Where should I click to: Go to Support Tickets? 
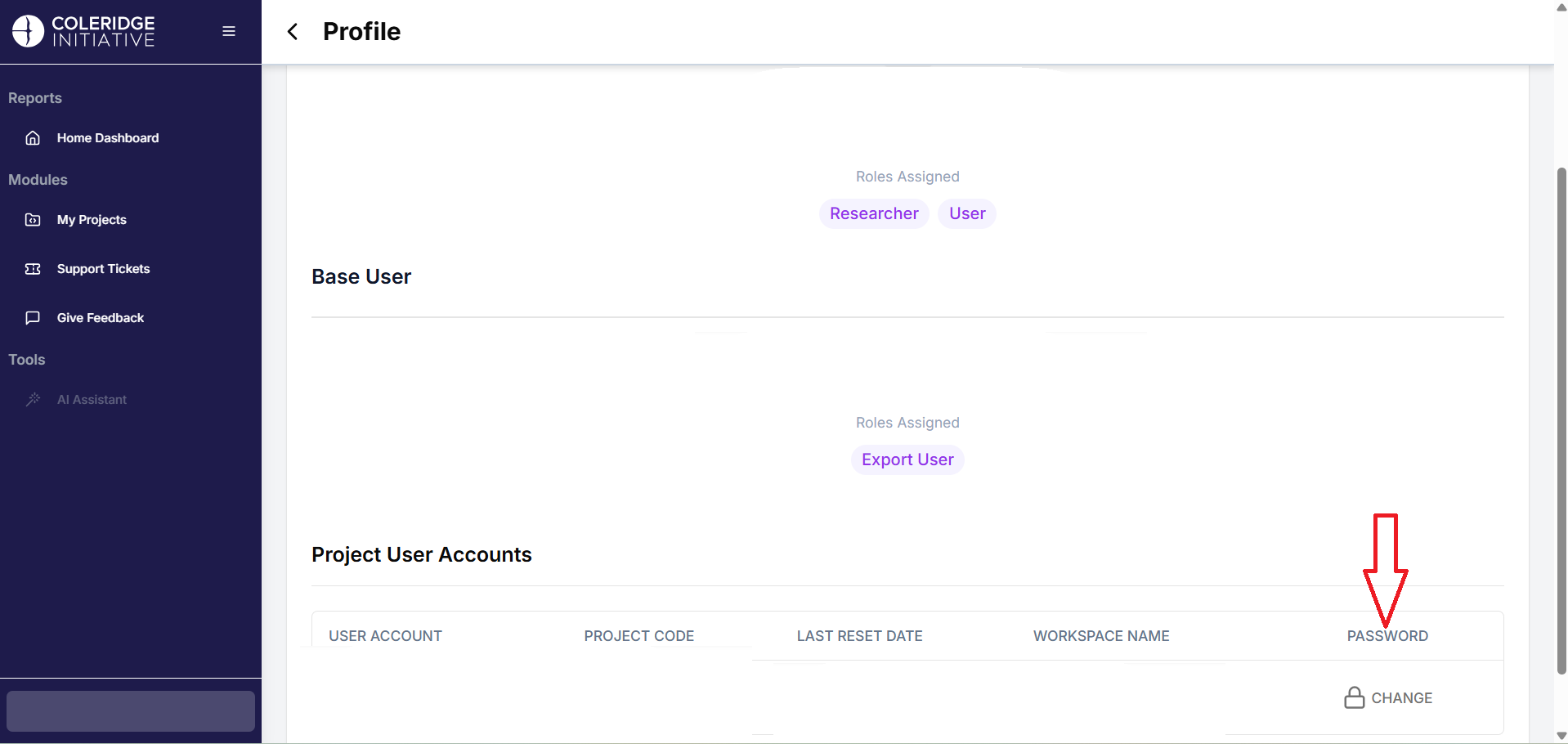pyautogui.click(x=103, y=269)
